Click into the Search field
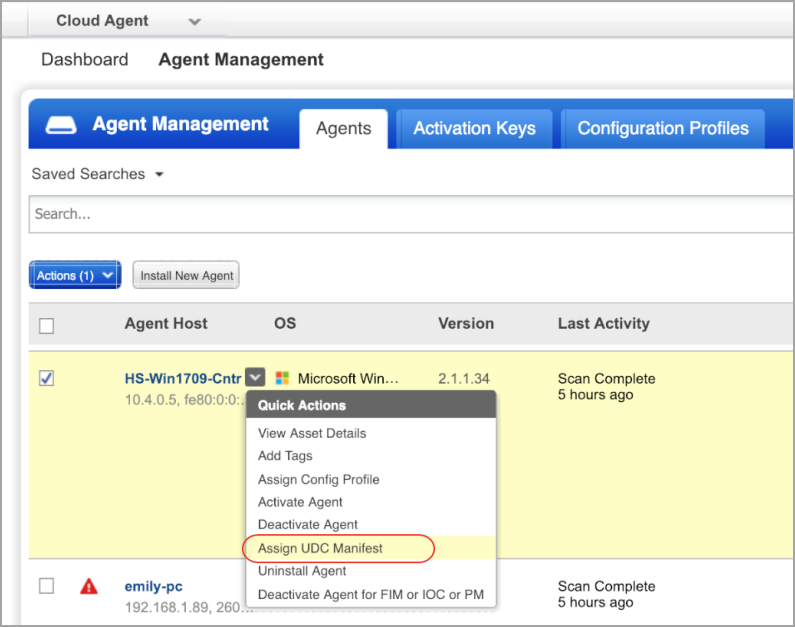The height and width of the screenshot is (627, 795). click(x=411, y=214)
